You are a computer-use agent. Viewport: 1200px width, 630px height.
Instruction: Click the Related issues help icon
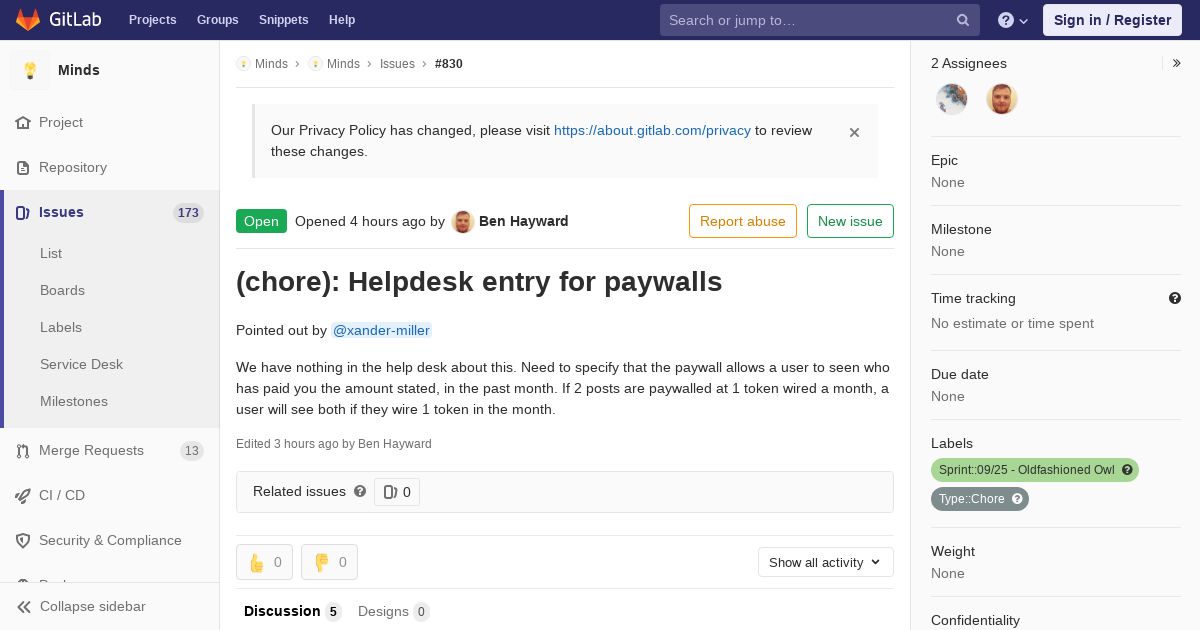point(360,491)
